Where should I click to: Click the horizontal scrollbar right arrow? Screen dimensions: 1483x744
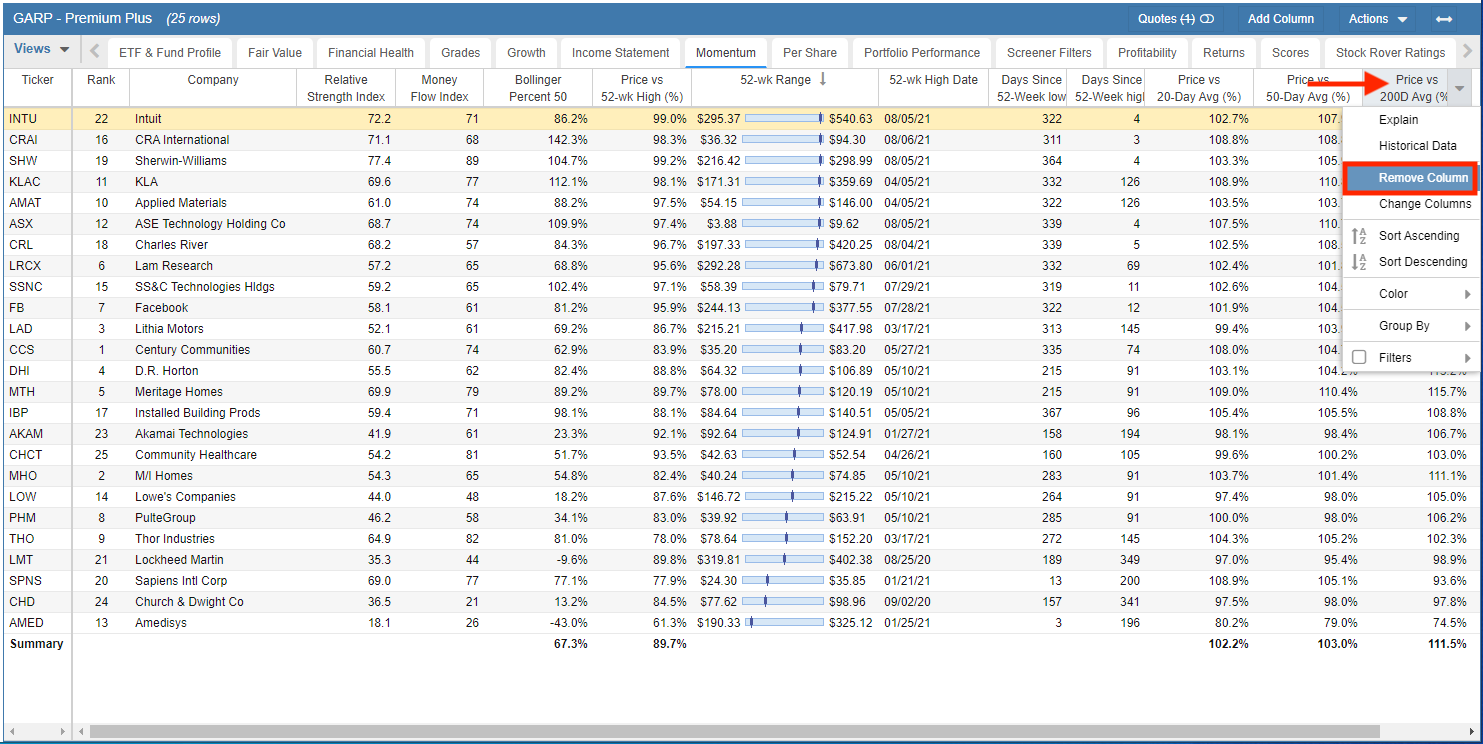(x=1472, y=732)
